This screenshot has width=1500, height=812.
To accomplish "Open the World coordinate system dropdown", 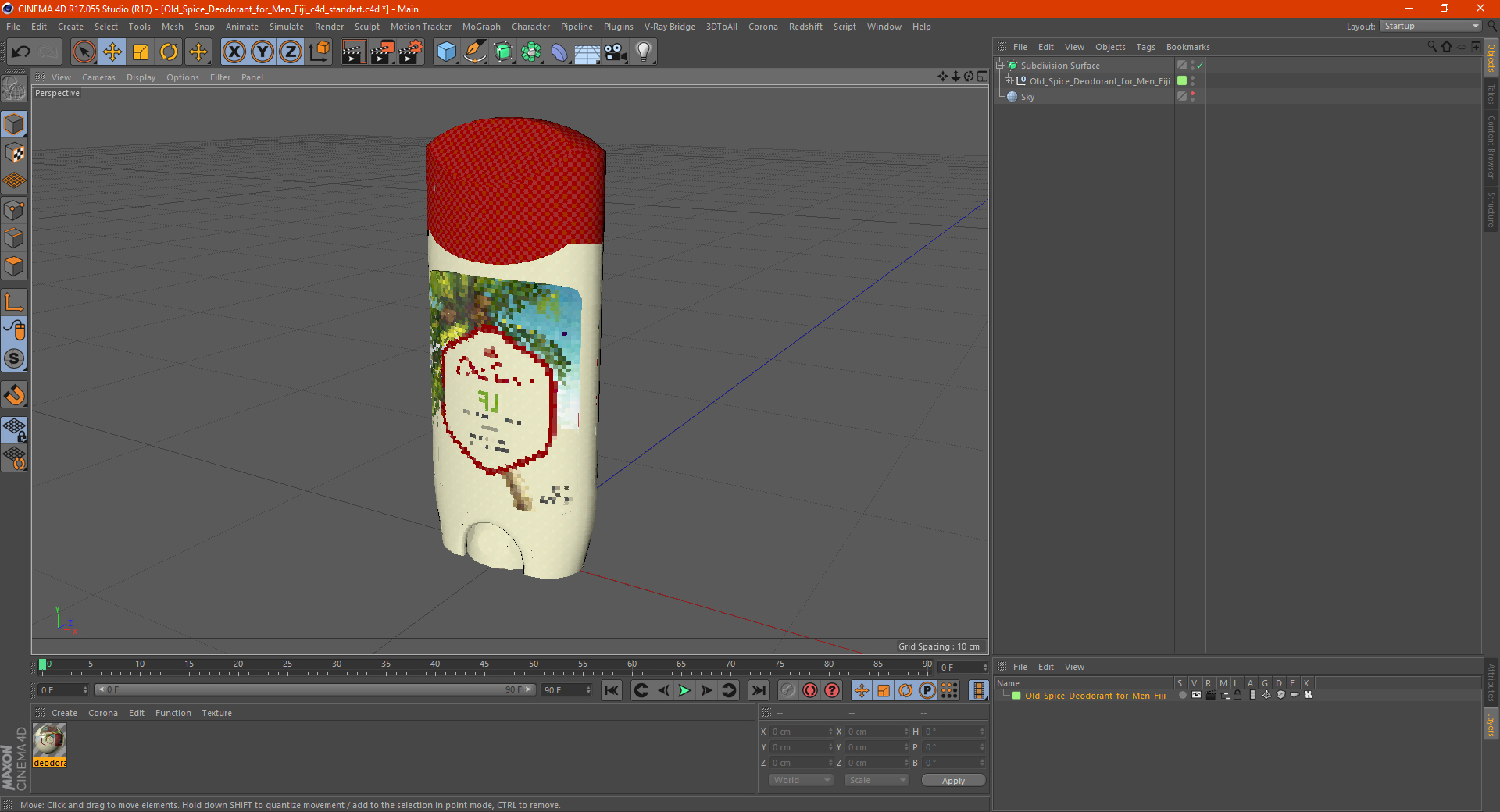I will point(801,780).
